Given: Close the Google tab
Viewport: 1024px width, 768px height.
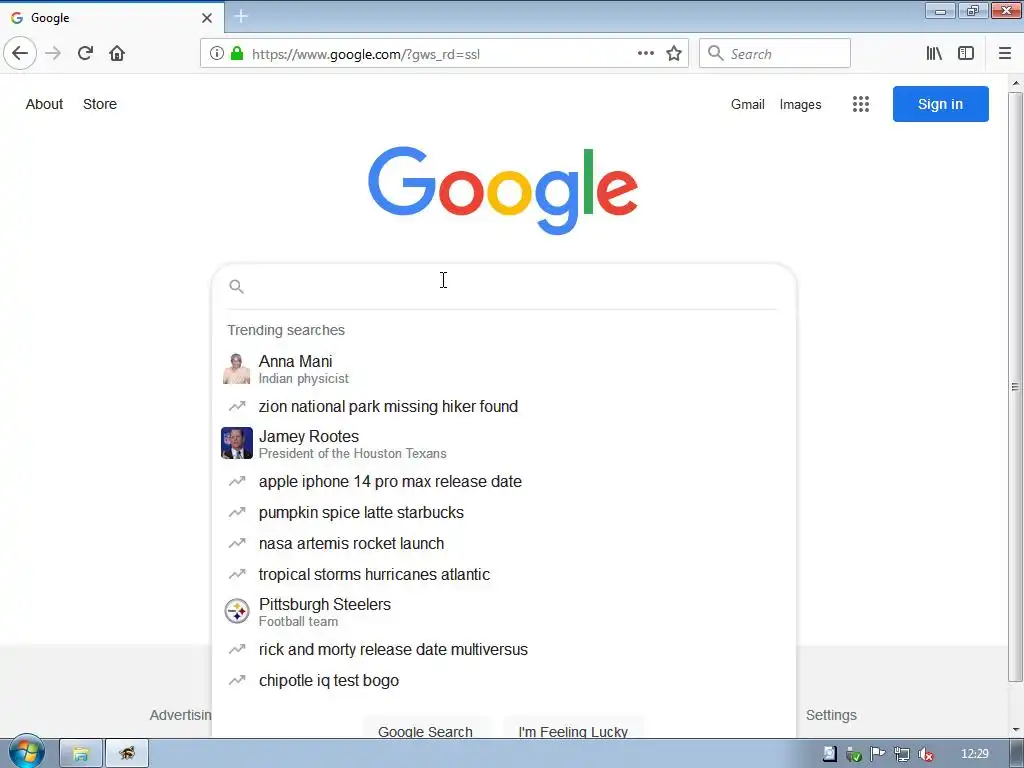Looking at the screenshot, I should tap(207, 18).
